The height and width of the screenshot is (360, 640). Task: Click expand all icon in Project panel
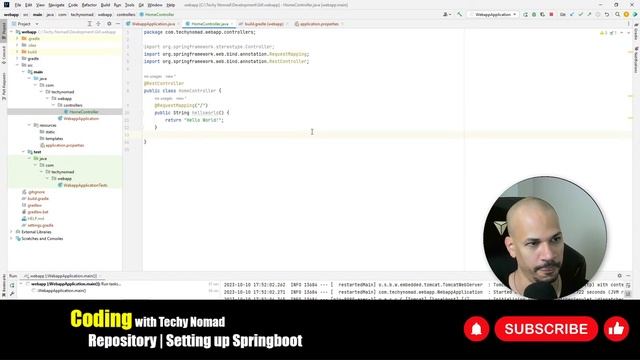click(90, 24)
